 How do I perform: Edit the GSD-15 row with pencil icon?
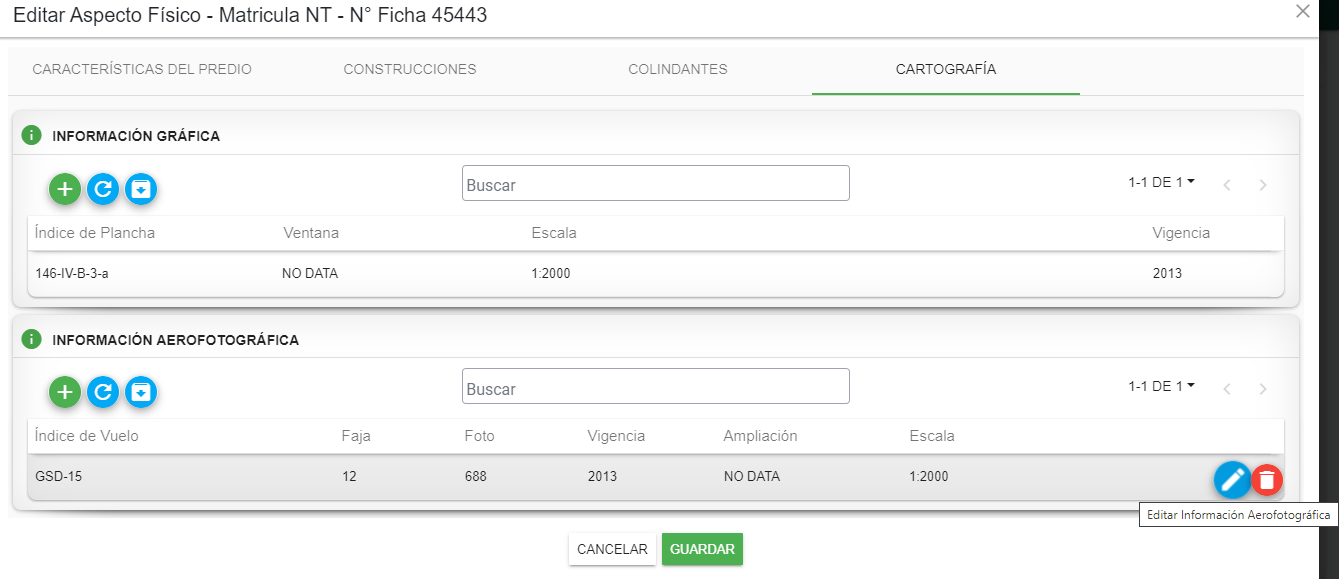[x=1232, y=480]
